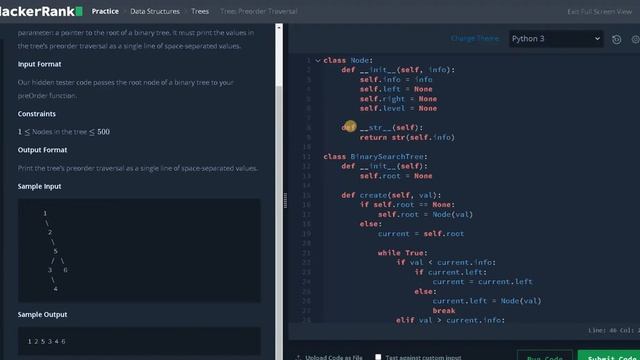Click the 'def create(self, val):' code line
The width and height of the screenshot is (640, 360).
tap(391, 195)
